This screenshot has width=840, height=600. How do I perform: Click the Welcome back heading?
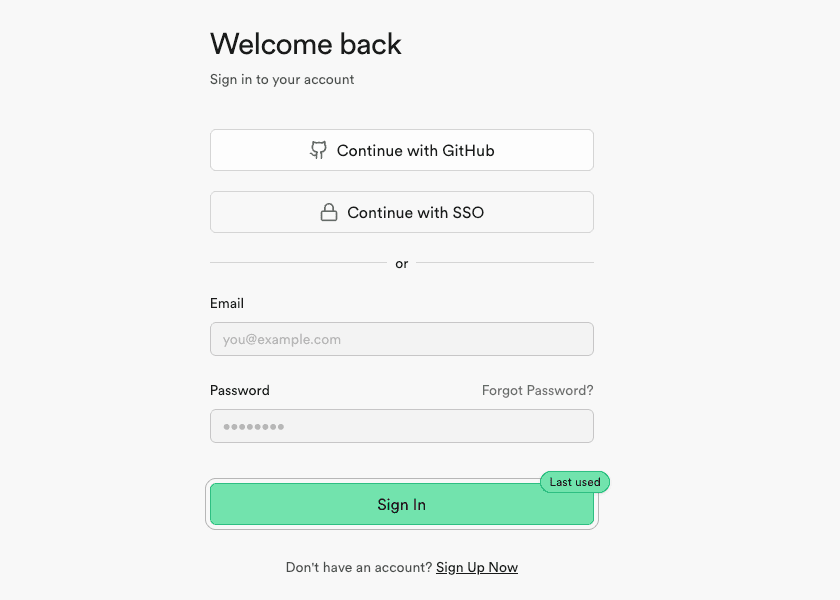point(306,44)
